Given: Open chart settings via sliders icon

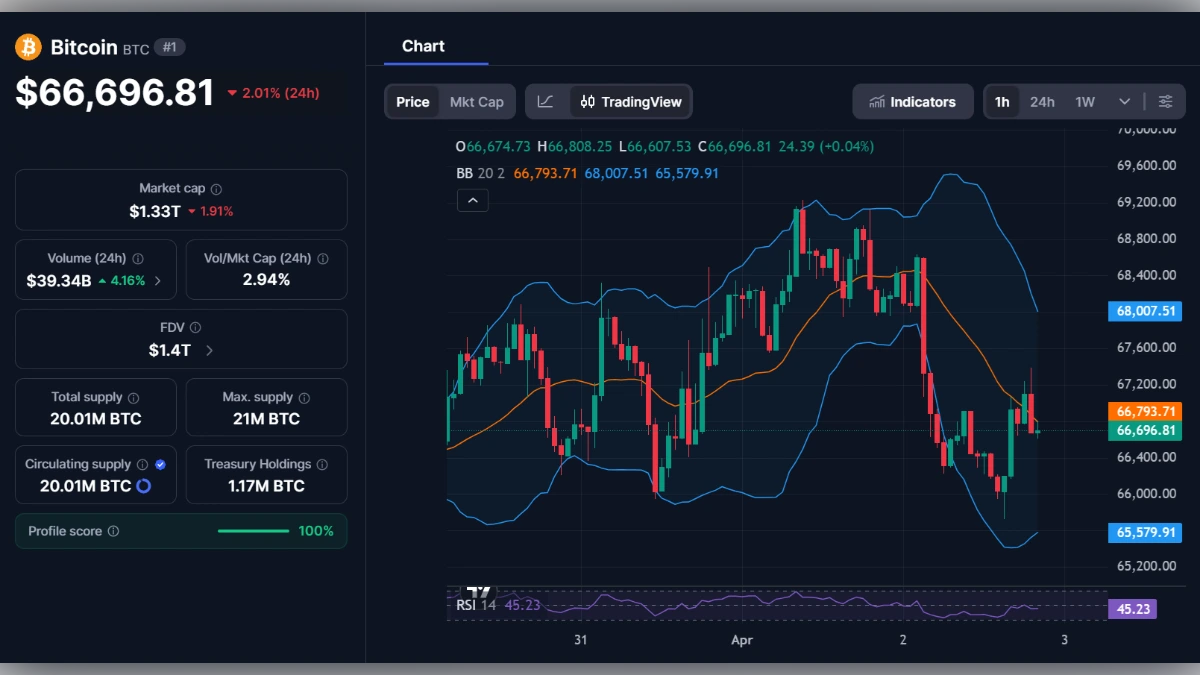Looking at the screenshot, I should pos(1165,101).
